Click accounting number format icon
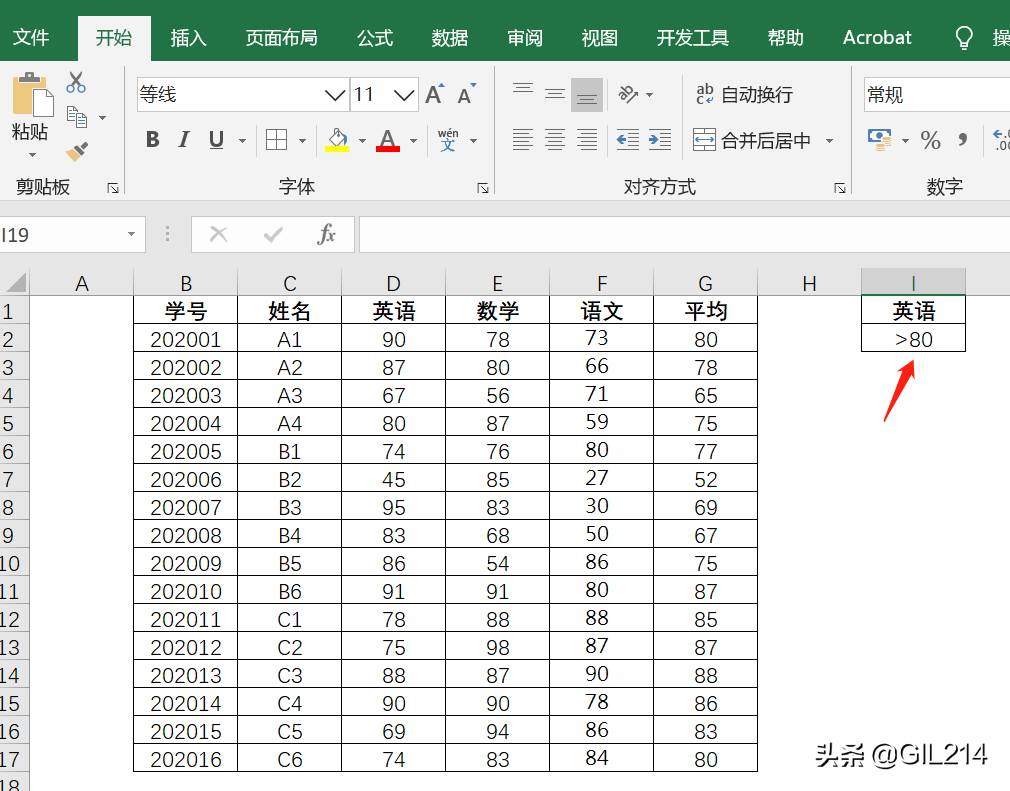The image size is (1010, 791). [880, 139]
